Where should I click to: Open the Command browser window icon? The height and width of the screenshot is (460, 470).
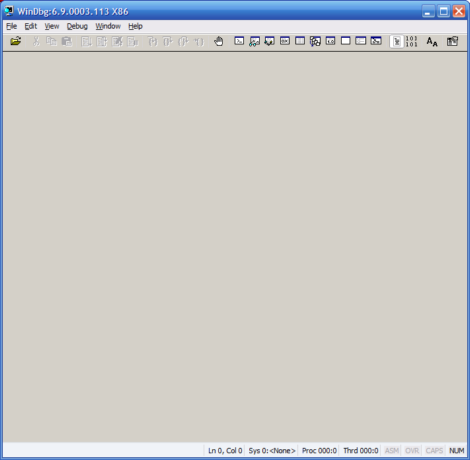pyautogui.click(x=376, y=41)
